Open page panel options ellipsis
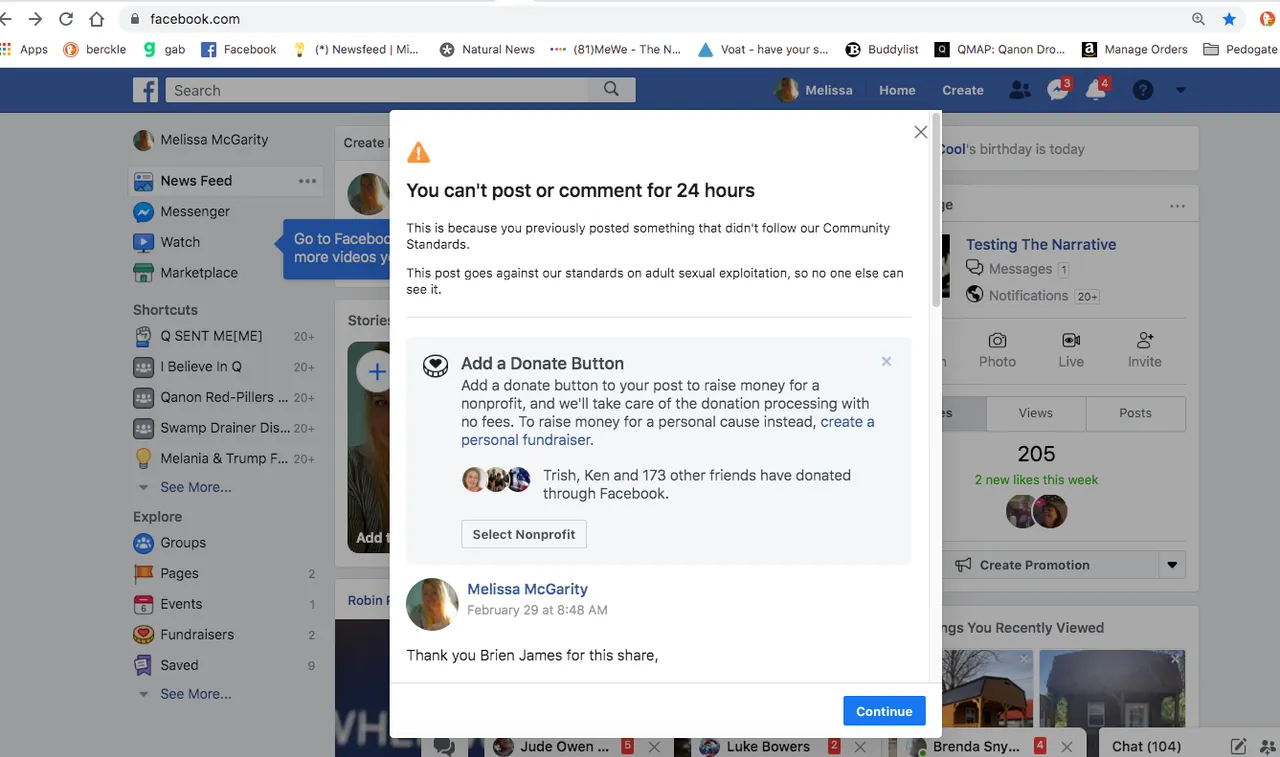Screen dimensions: 1280x757 pyautogui.click(x=1177, y=206)
